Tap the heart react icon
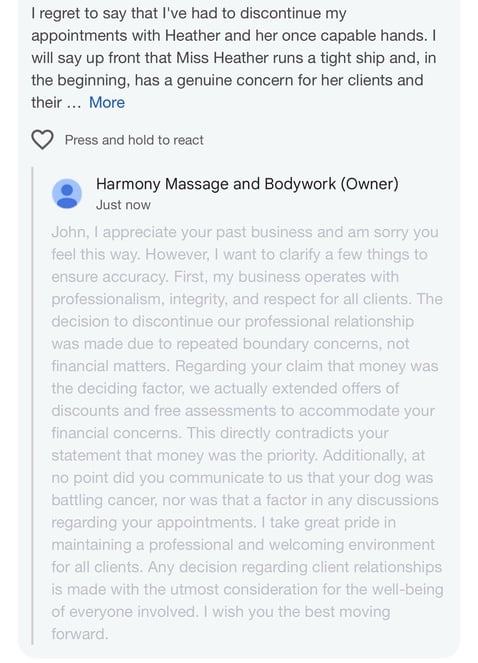The width and height of the screenshot is (478, 663). [42, 140]
